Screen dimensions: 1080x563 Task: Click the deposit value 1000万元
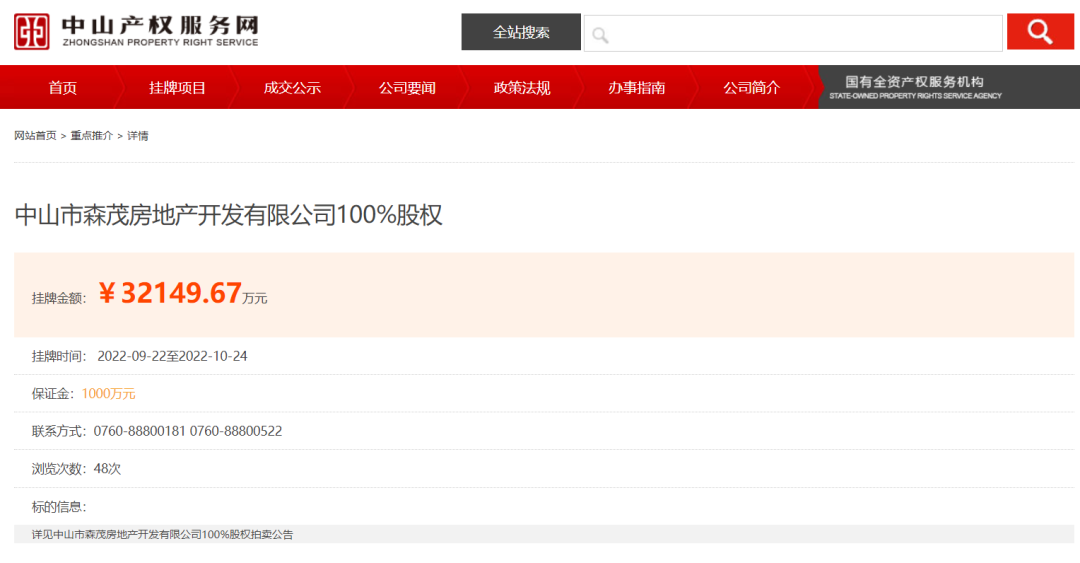[108, 393]
